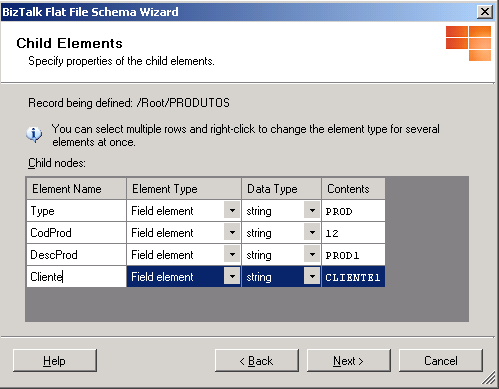Select the Element Type column header
This screenshot has height=389, width=499.
click(x=184, y=189)
